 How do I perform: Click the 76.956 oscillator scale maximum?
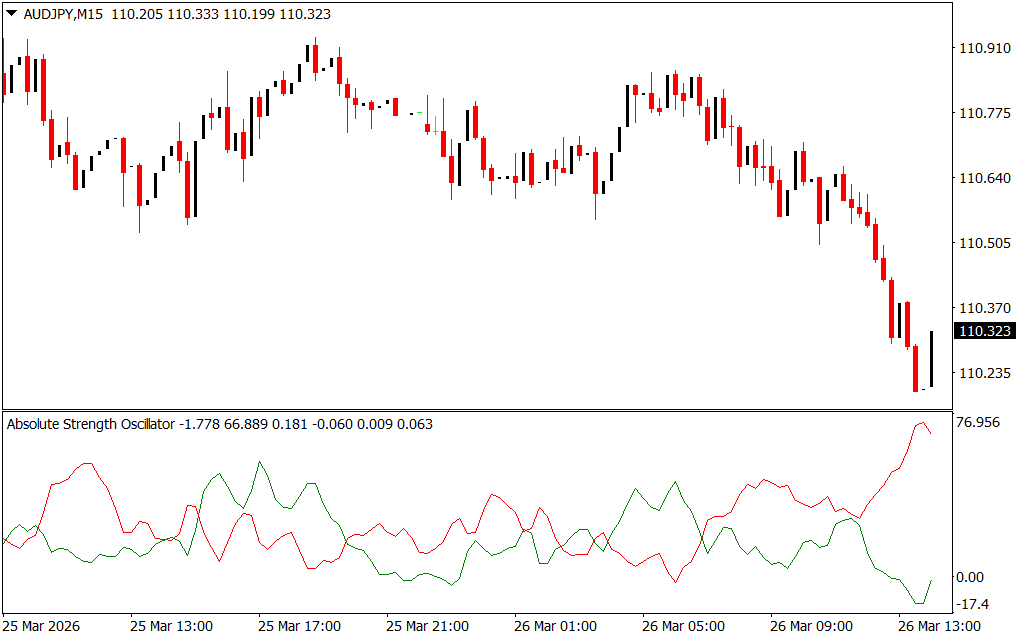pyautogui.click(x=978, y=422)
